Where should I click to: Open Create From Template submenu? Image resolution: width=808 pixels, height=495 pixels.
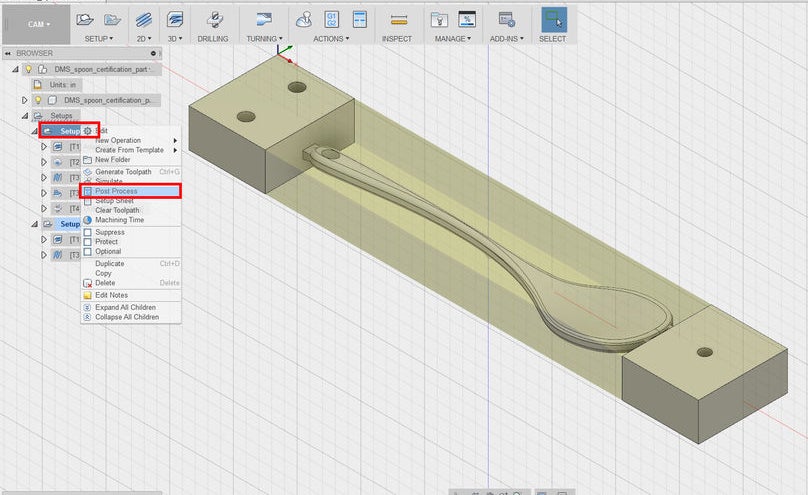point(131,150)
